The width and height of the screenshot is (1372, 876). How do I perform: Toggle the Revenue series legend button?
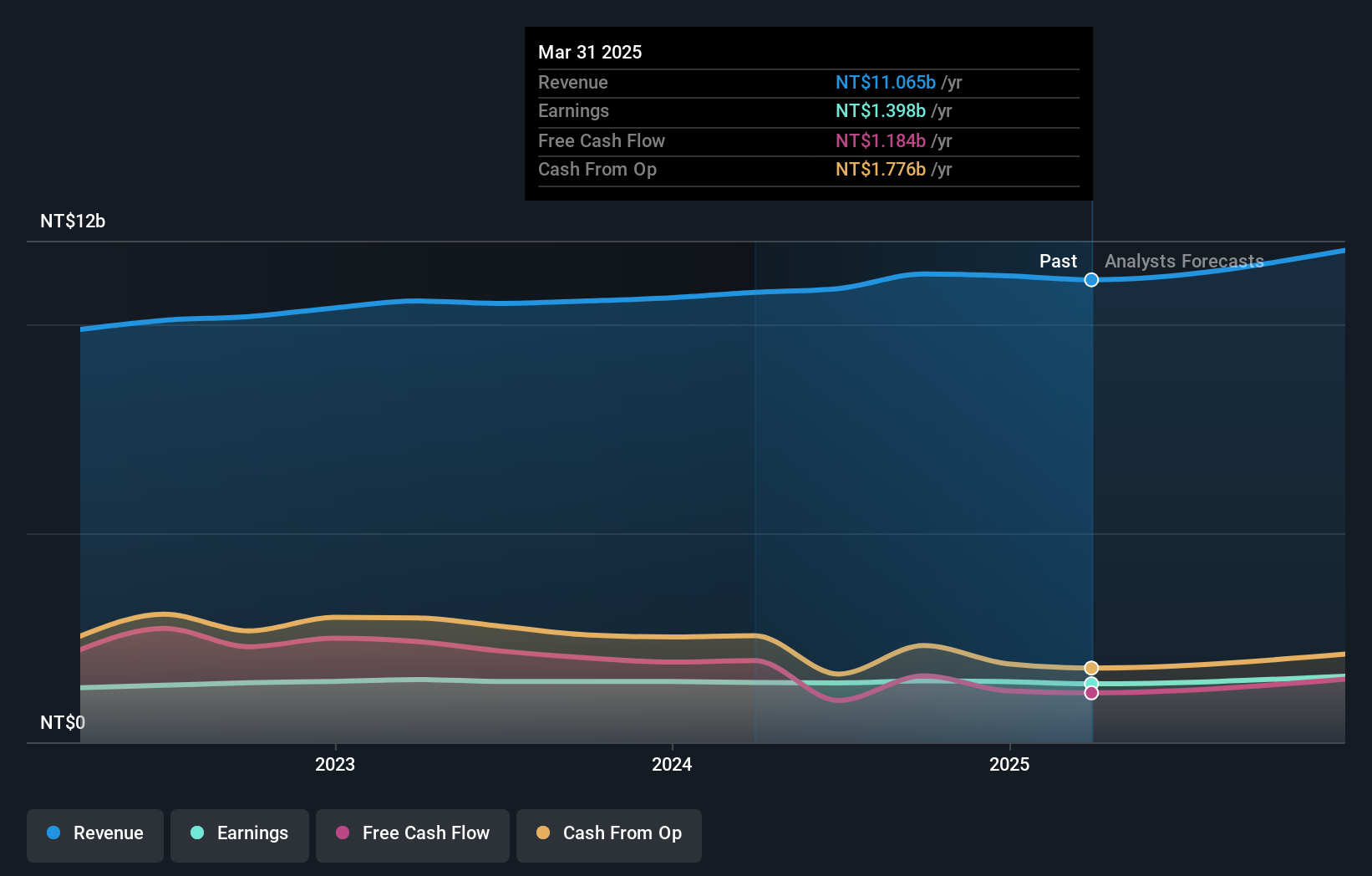[95, 835]
